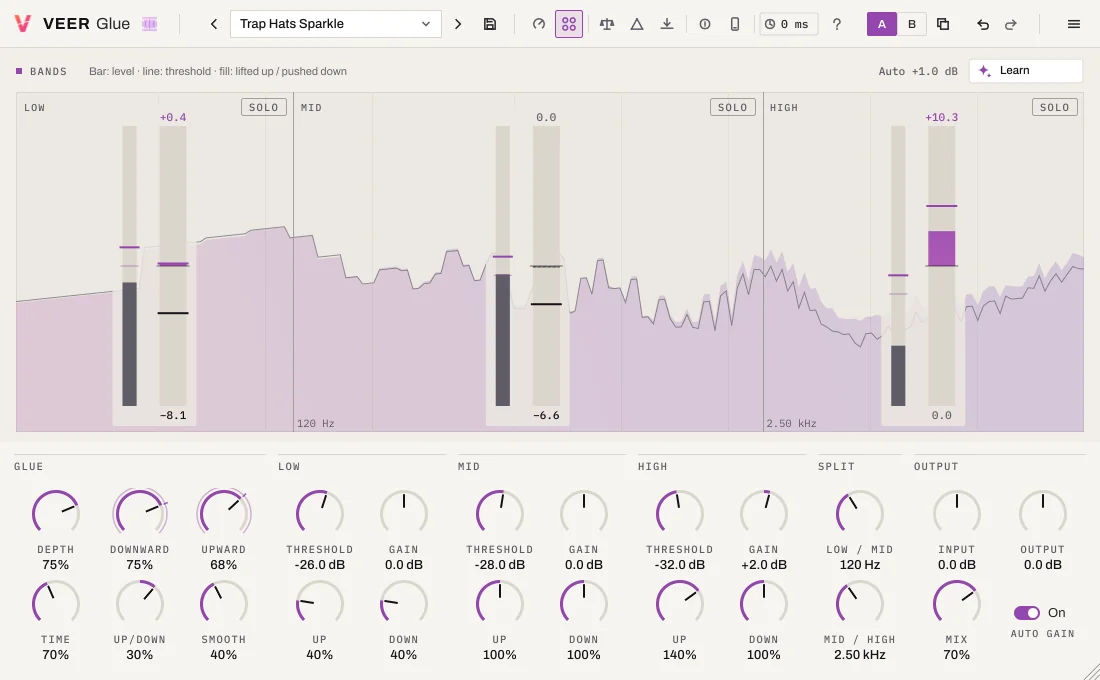Switch to state B
The height and width of the screenshot is (680, 1100).
(912, 24)
